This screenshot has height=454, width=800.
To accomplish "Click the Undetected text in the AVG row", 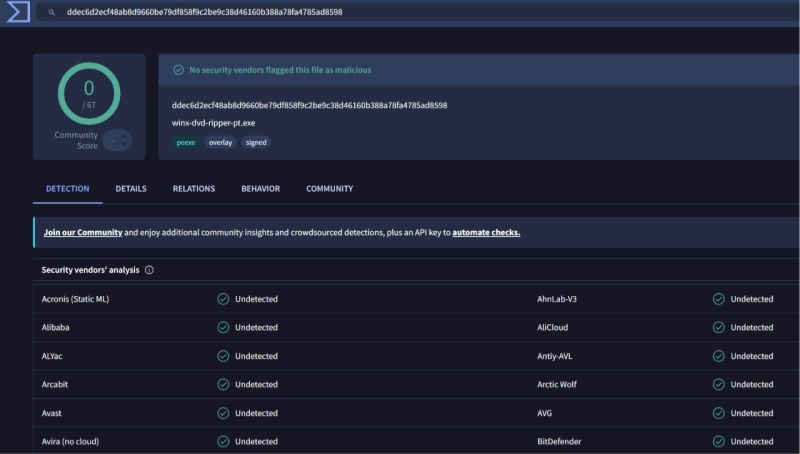I will click(x=752, y=413).
